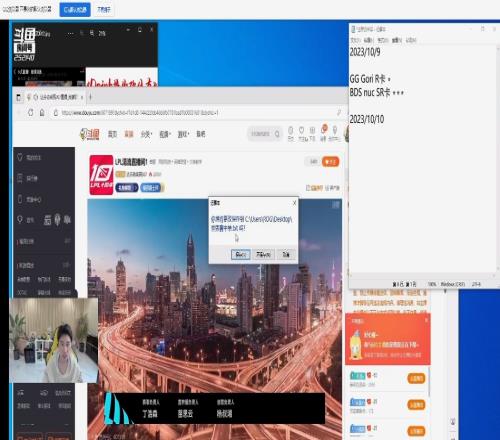Screen dimensions: 500x440
Task: Click the LPL 10 streamer avatar
Action: coord(101,175)
